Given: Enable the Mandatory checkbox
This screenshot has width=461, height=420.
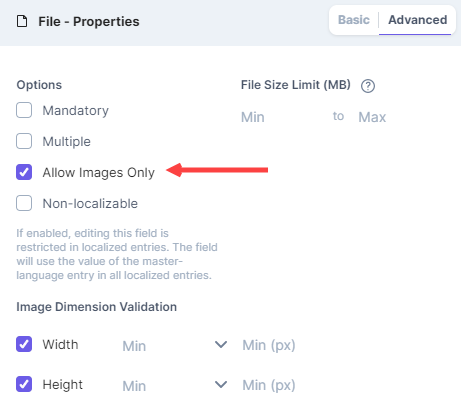Looking at the screenshot, I should [x=24, y=110].
